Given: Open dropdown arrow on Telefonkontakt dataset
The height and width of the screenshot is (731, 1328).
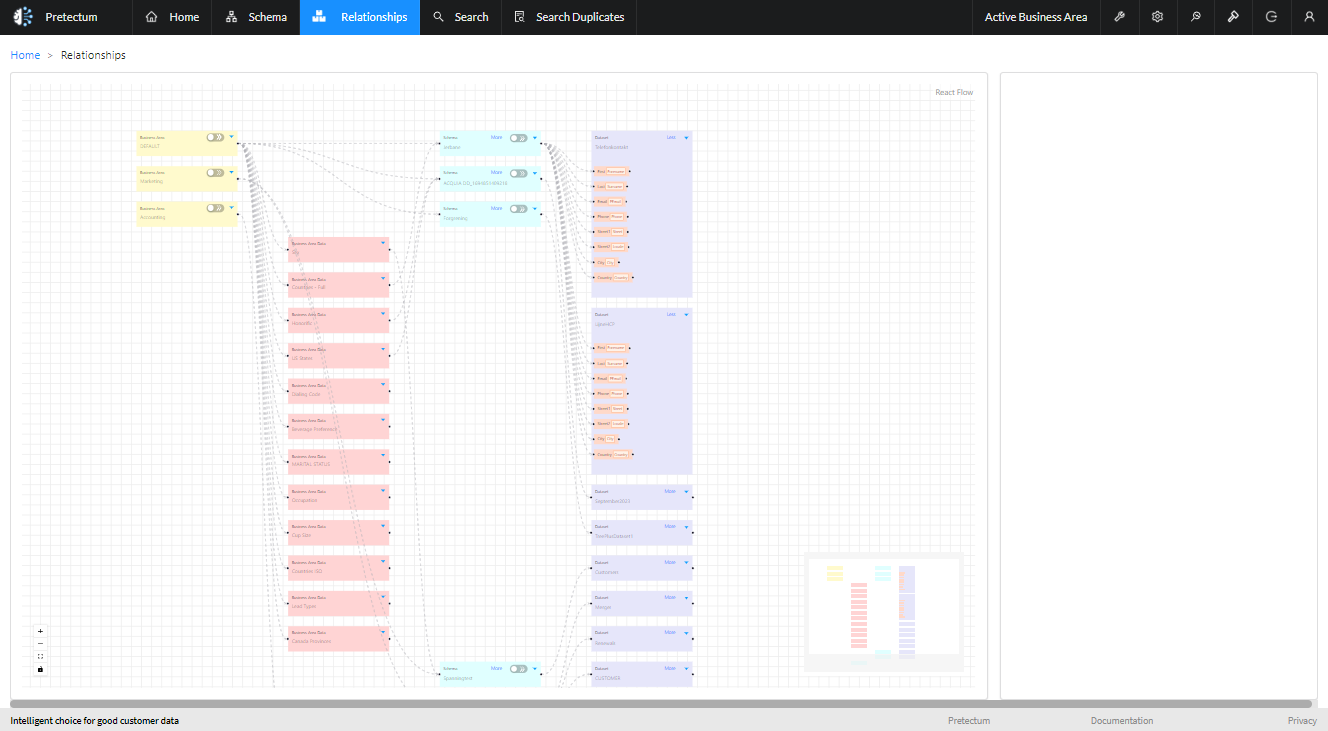Looking at the screenshot, I should (x=686, y=137).
